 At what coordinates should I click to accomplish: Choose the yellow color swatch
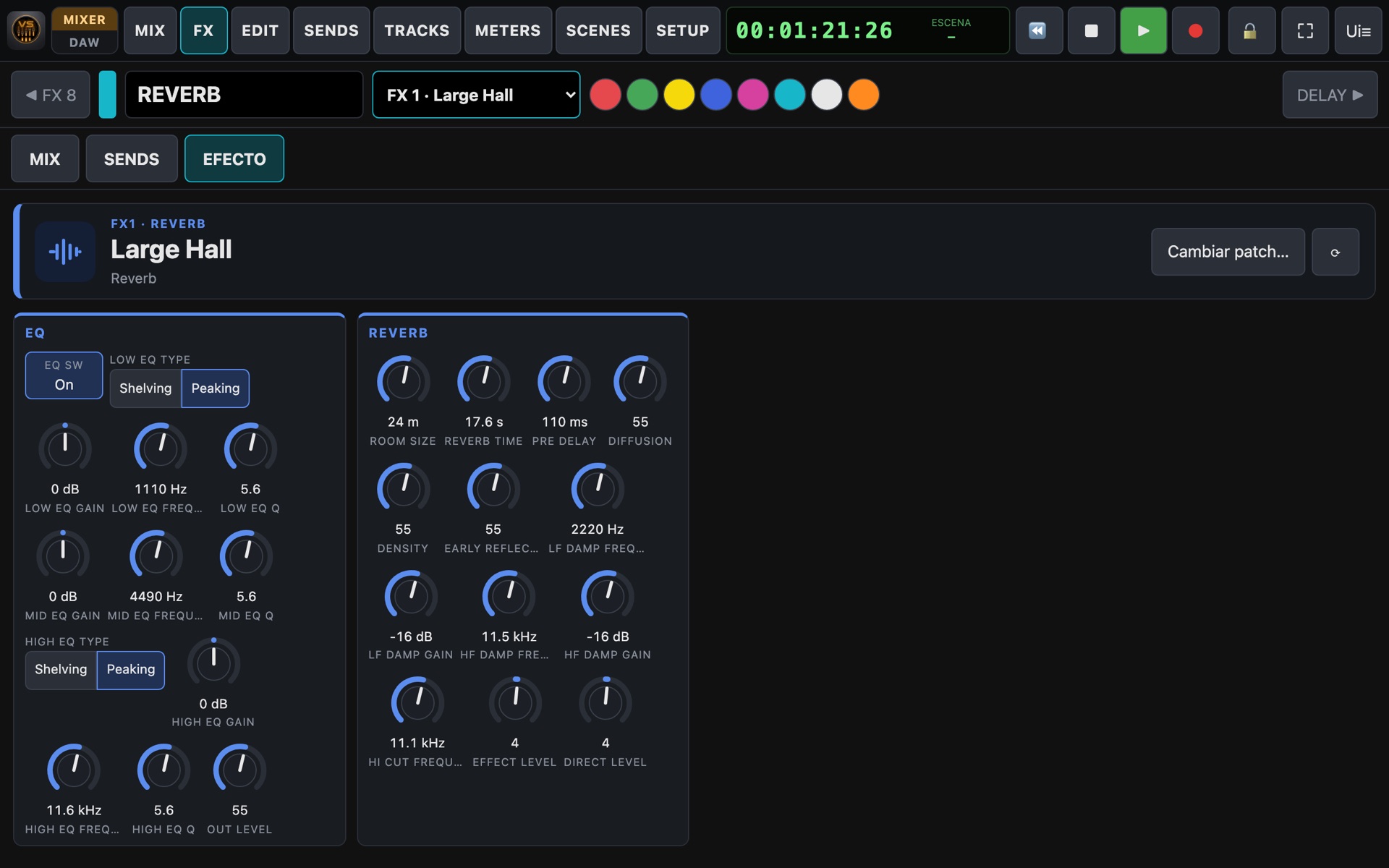[x=679, y=95]
